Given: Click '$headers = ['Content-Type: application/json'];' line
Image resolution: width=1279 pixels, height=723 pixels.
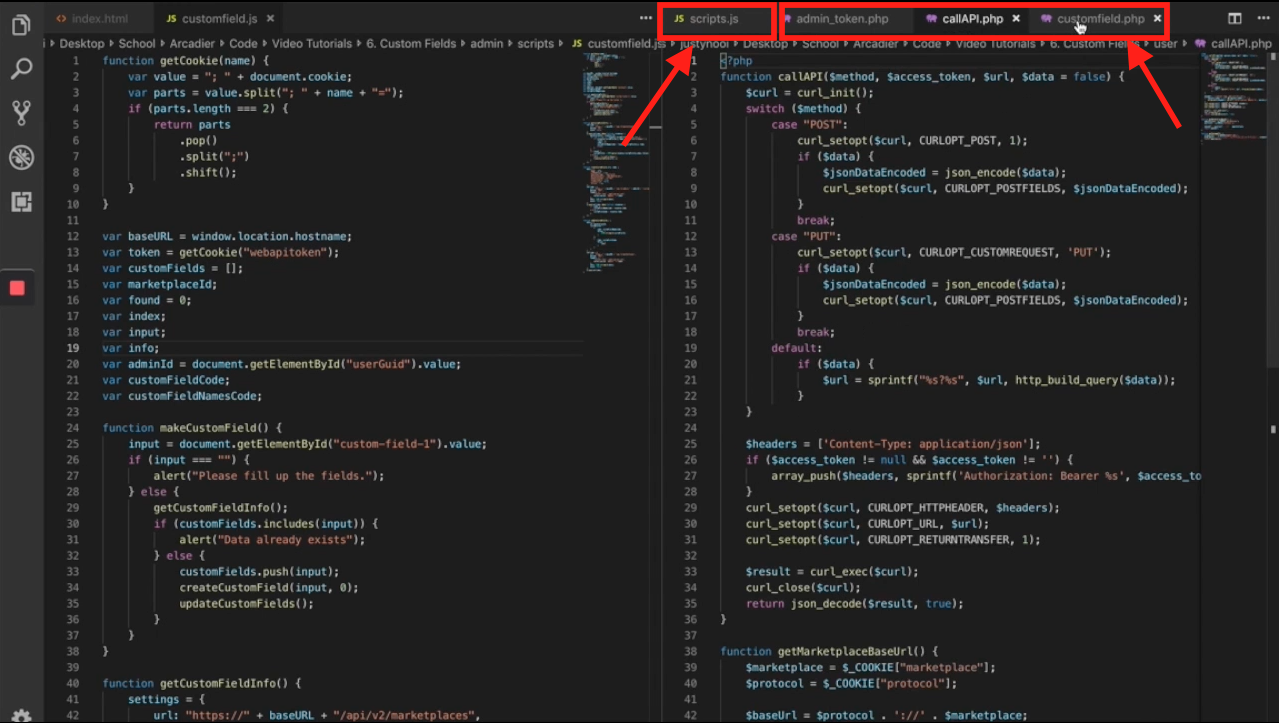Looking at the screenshot, I should pyautogui.click(x=893, y=443).
